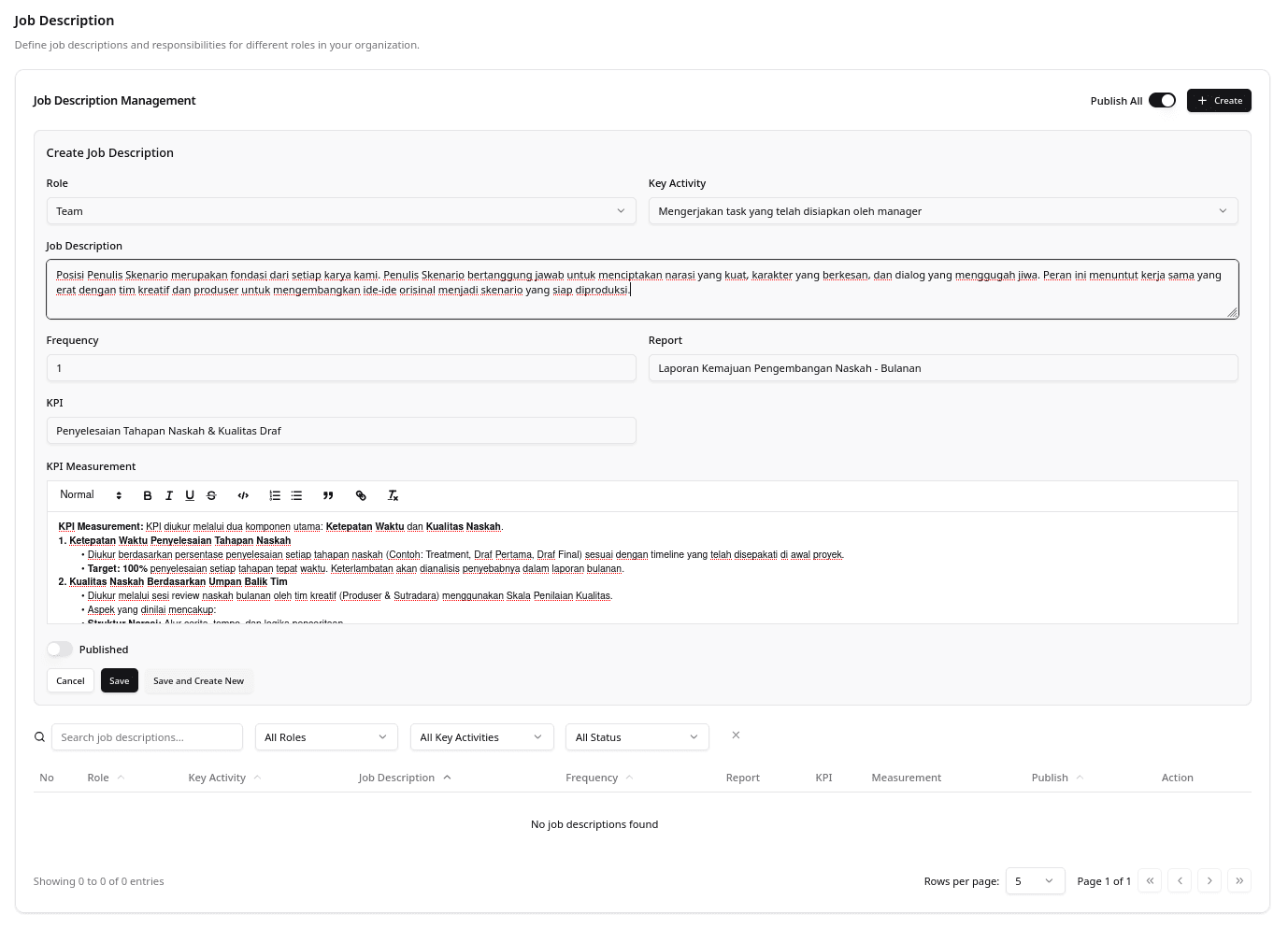1288x928 pixels.
Task: Click the KPI column header
Action: click(x=823, y=778)
